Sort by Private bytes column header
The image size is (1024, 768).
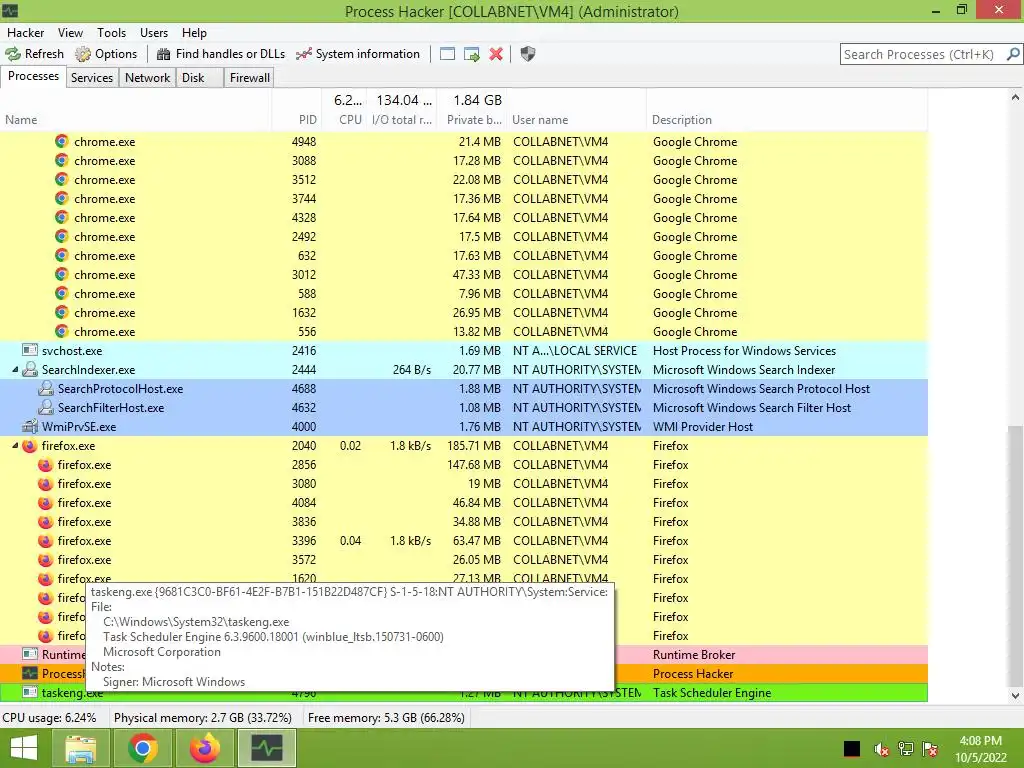click(474, 120)
